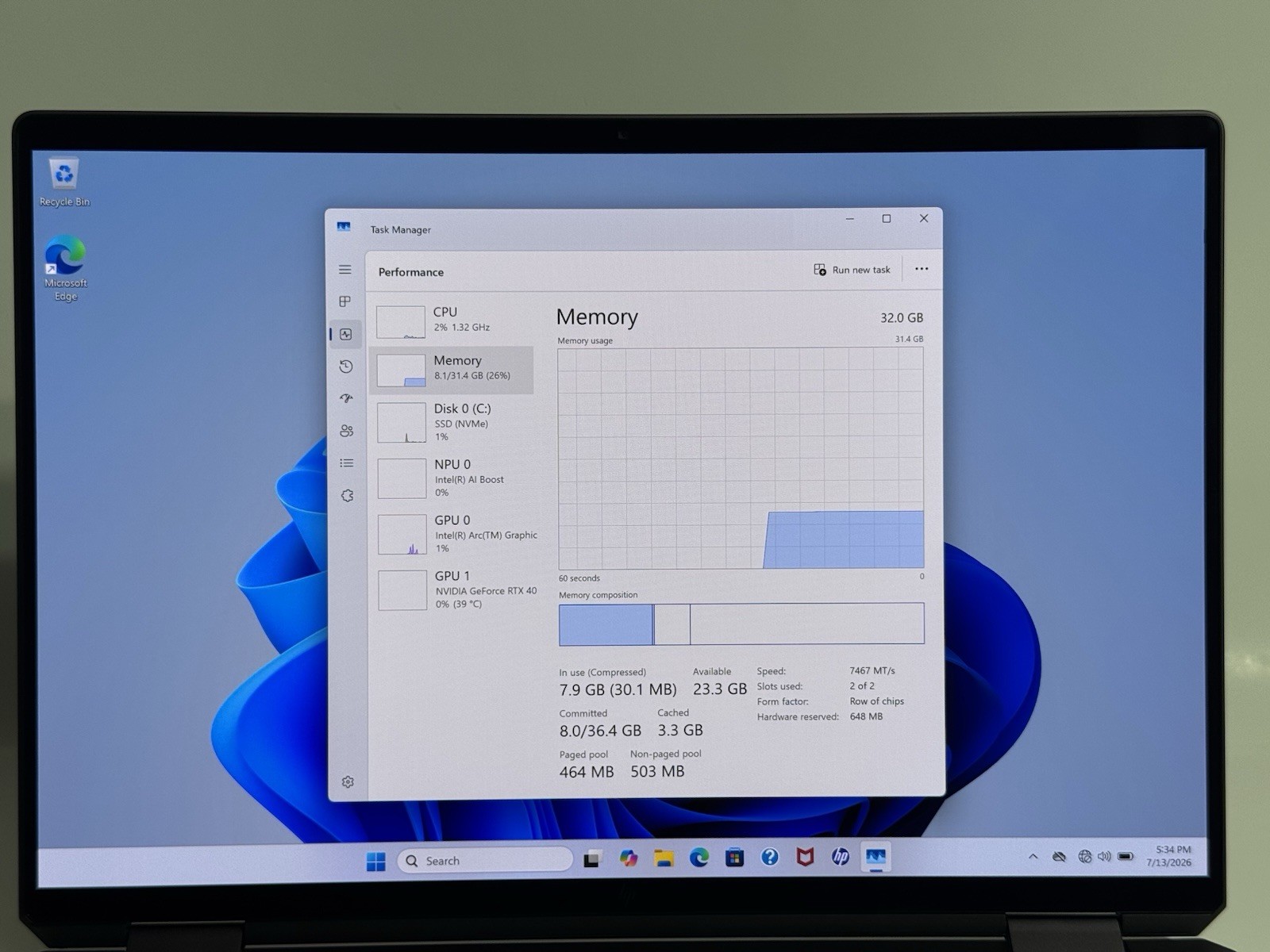Screen dimensions: 1270x952
Task: Maximize the Task Manager window
Action: 887,219
